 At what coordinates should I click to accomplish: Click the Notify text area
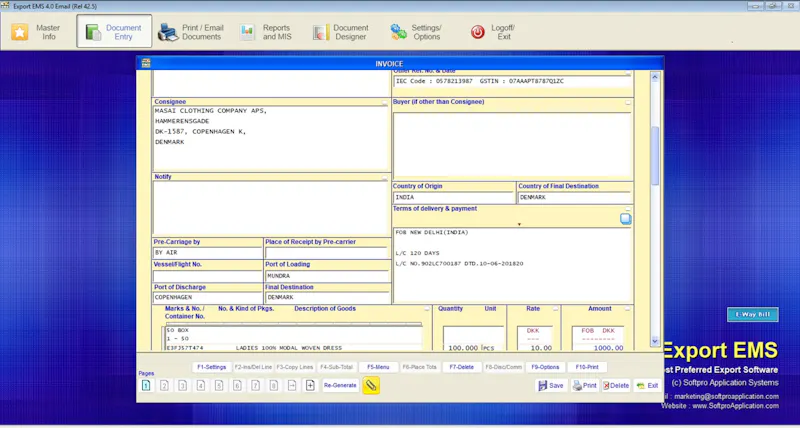271,208
